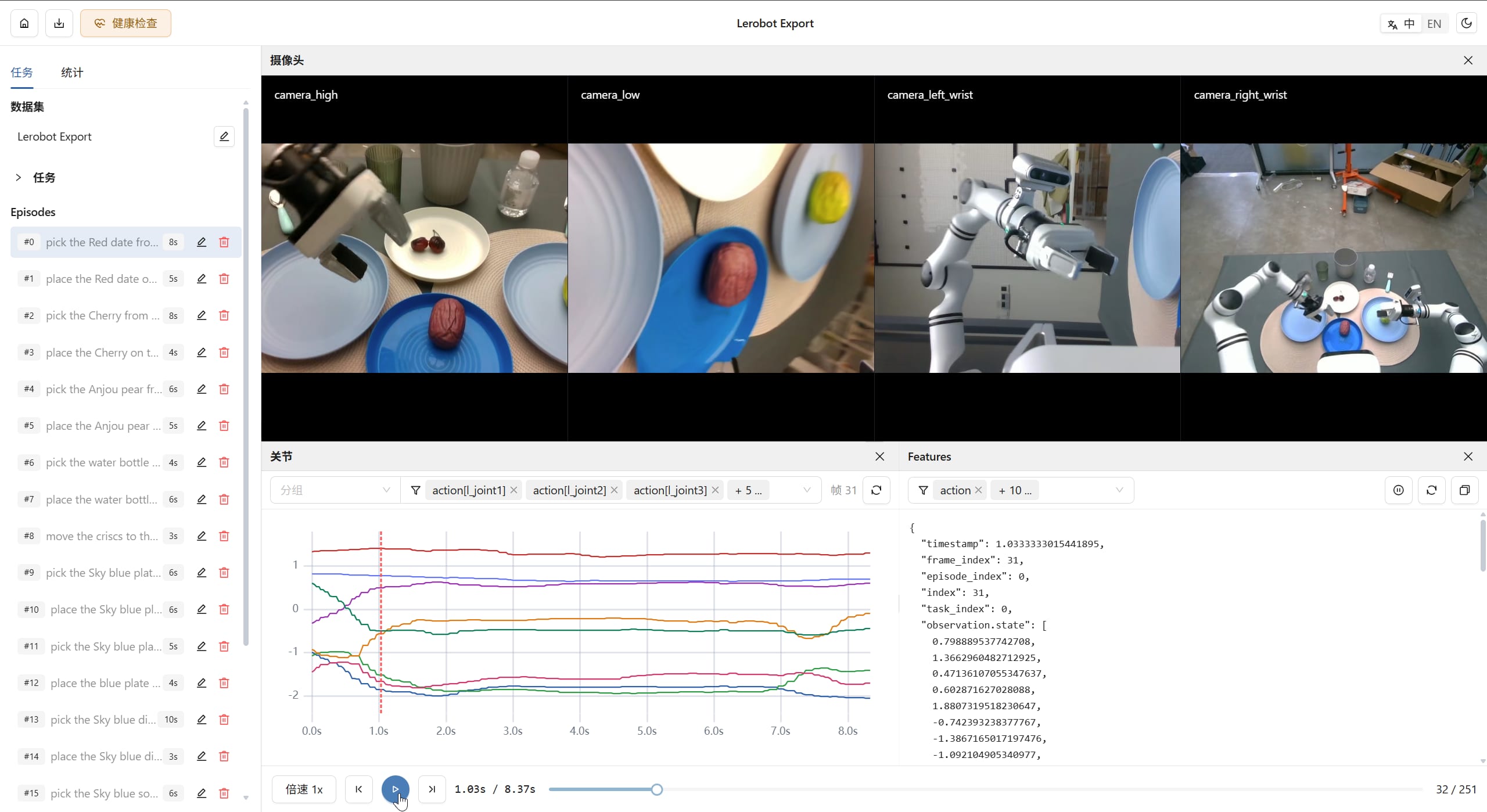Delete episode #0 pick the Red date

224,242
